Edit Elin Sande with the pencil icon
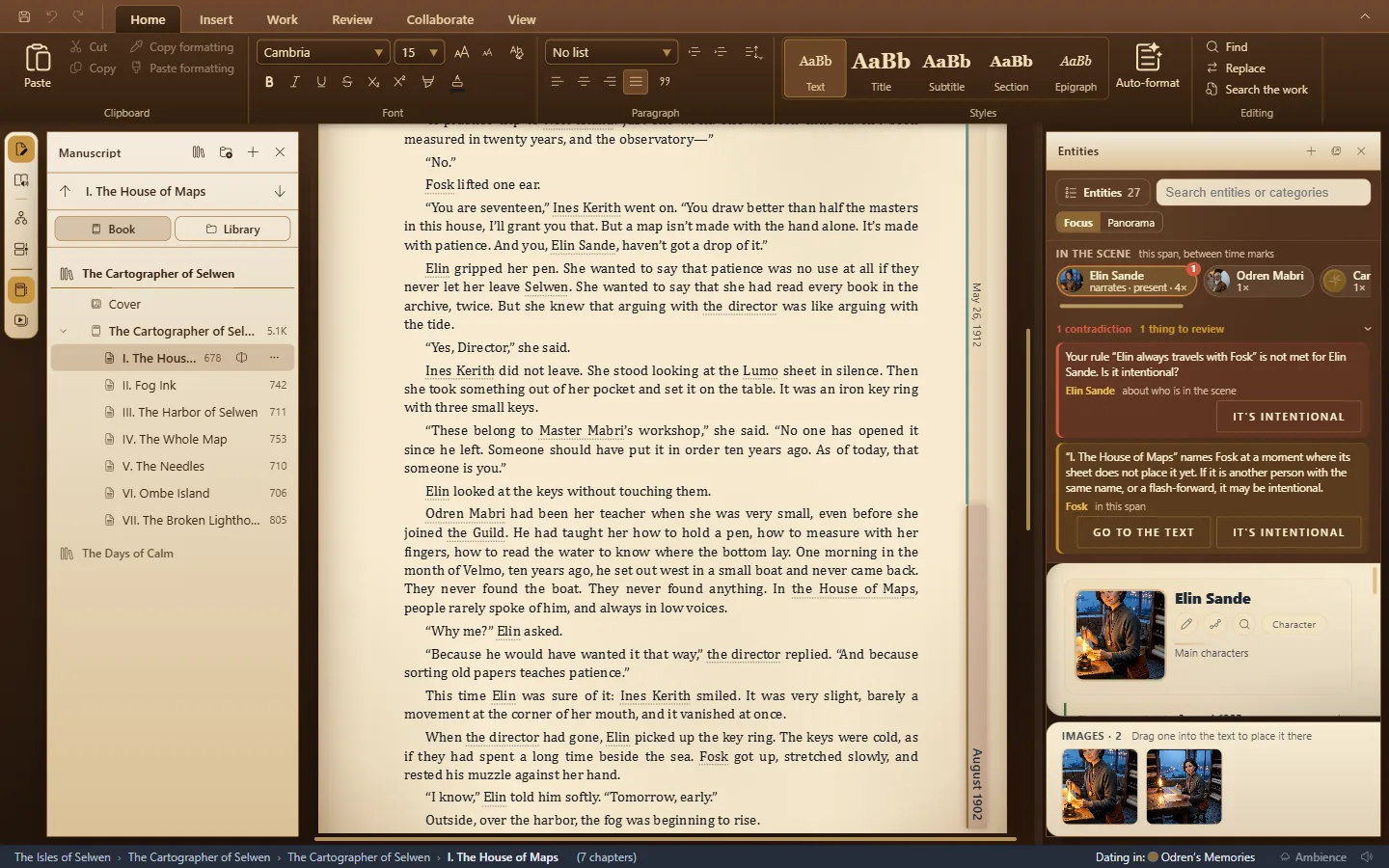1389x868 pixels. tap(1186, 624)
